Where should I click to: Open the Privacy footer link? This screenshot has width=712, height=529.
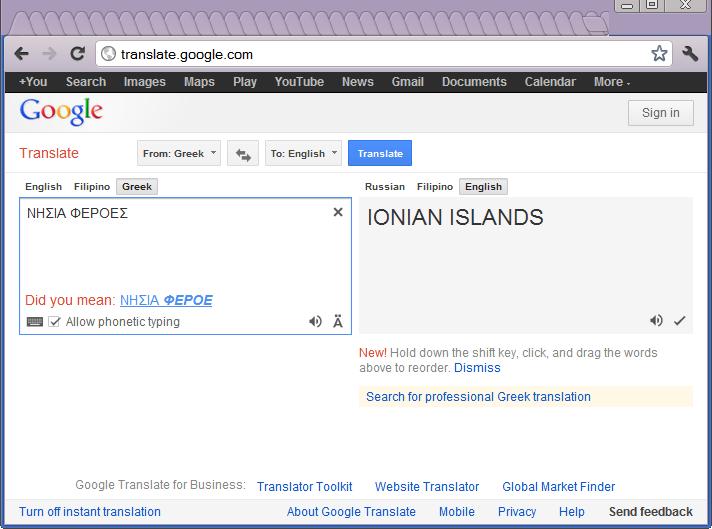coord(517,512)
